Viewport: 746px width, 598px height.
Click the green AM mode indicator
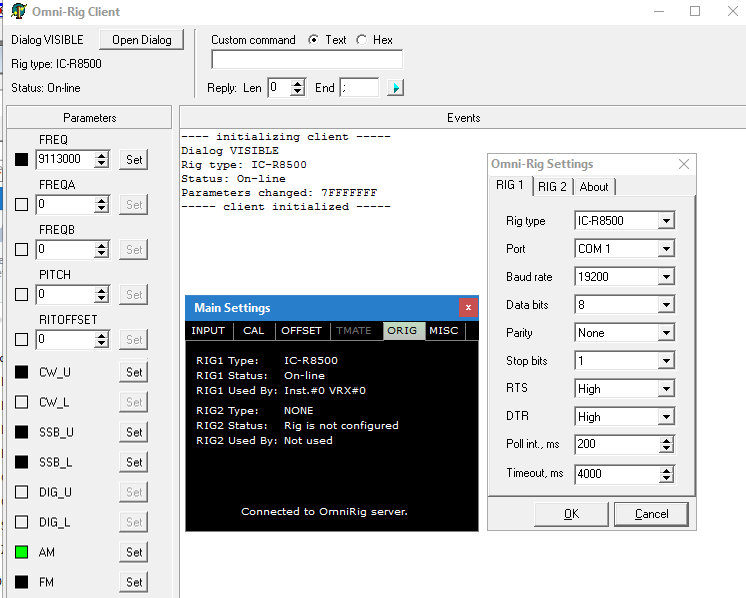[x=21, y=552]
